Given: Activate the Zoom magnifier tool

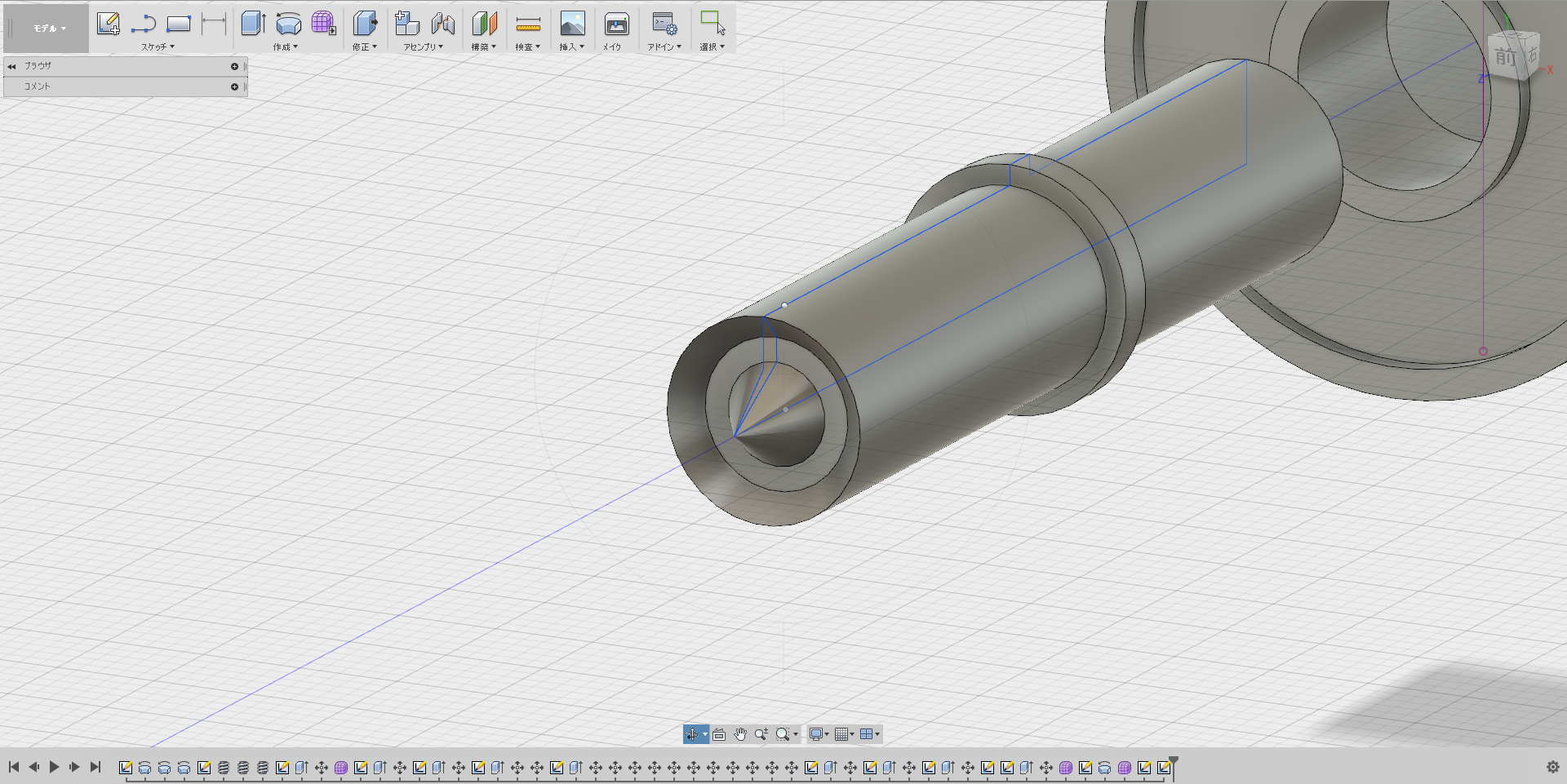Looking at the screenshot, I should tap(761, 734).
